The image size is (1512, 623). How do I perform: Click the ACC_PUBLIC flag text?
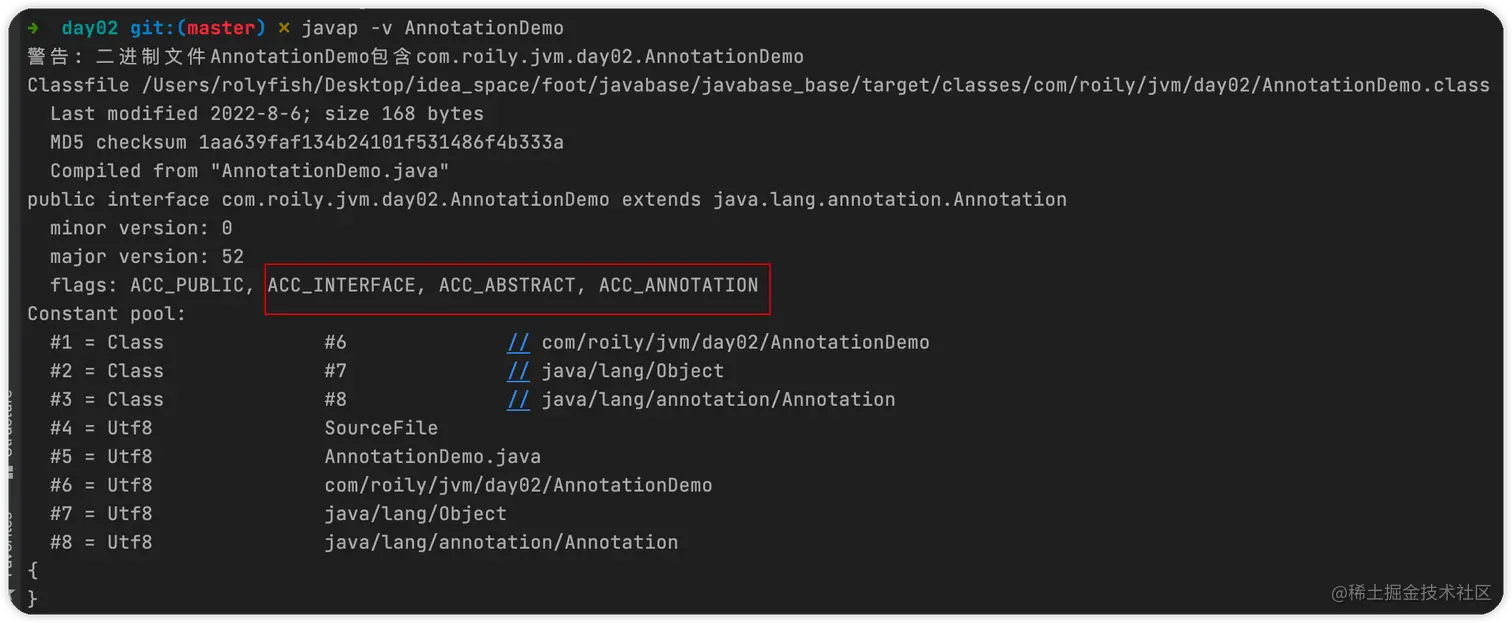187,285
